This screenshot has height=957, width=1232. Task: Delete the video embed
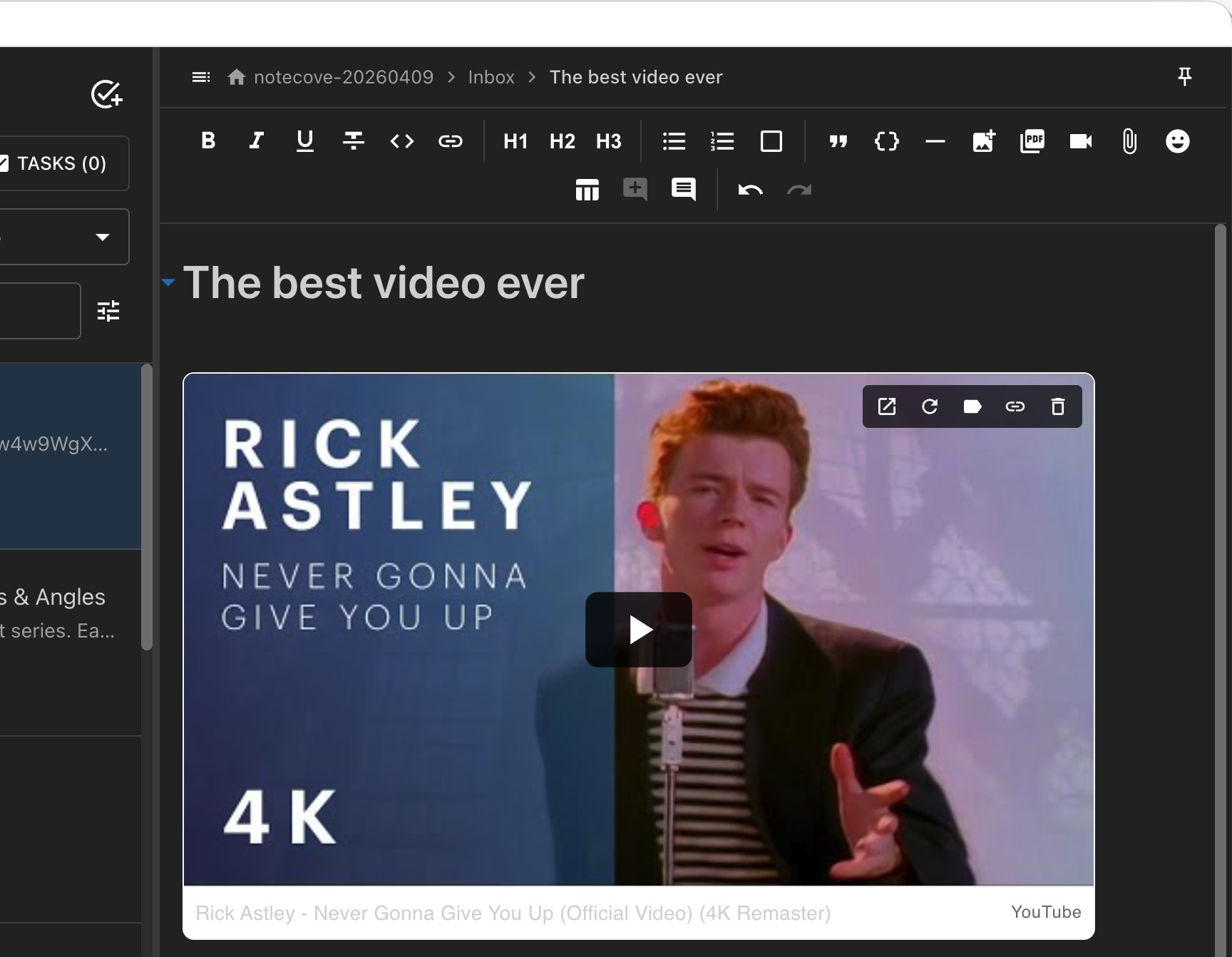1058,406
